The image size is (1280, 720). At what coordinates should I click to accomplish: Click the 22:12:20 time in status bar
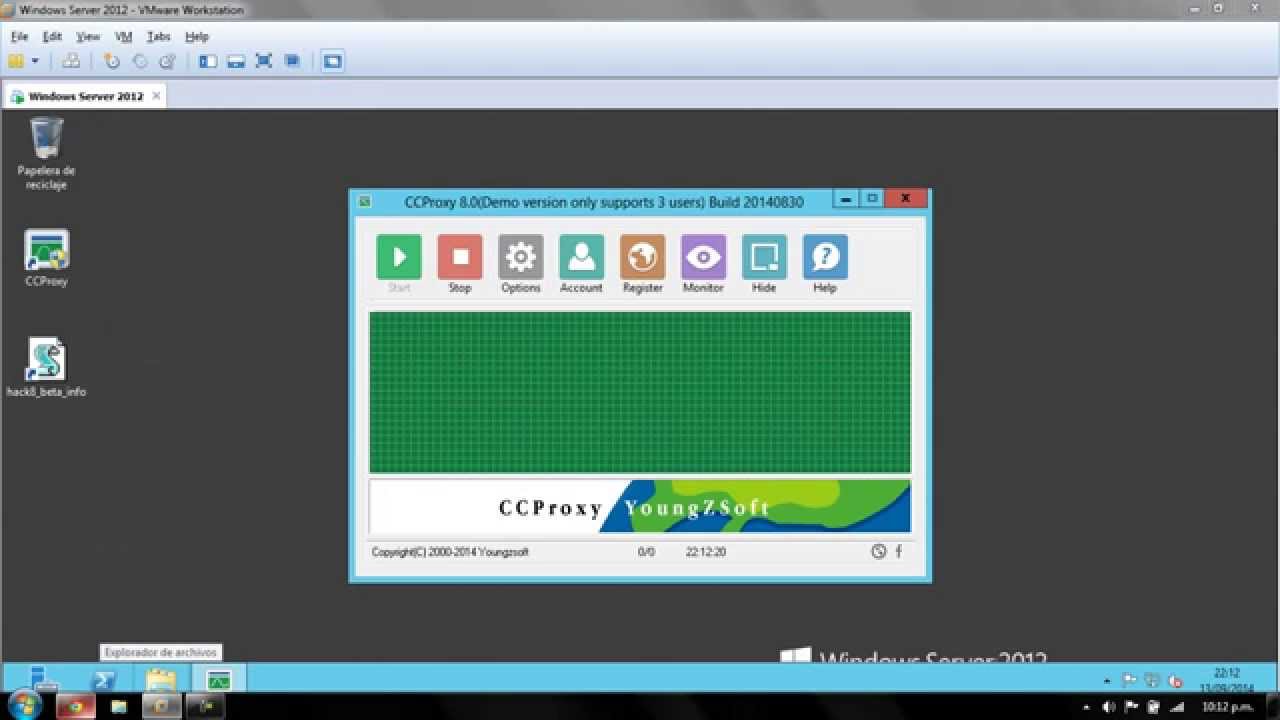pyautogui.click(x=706, y=552)
